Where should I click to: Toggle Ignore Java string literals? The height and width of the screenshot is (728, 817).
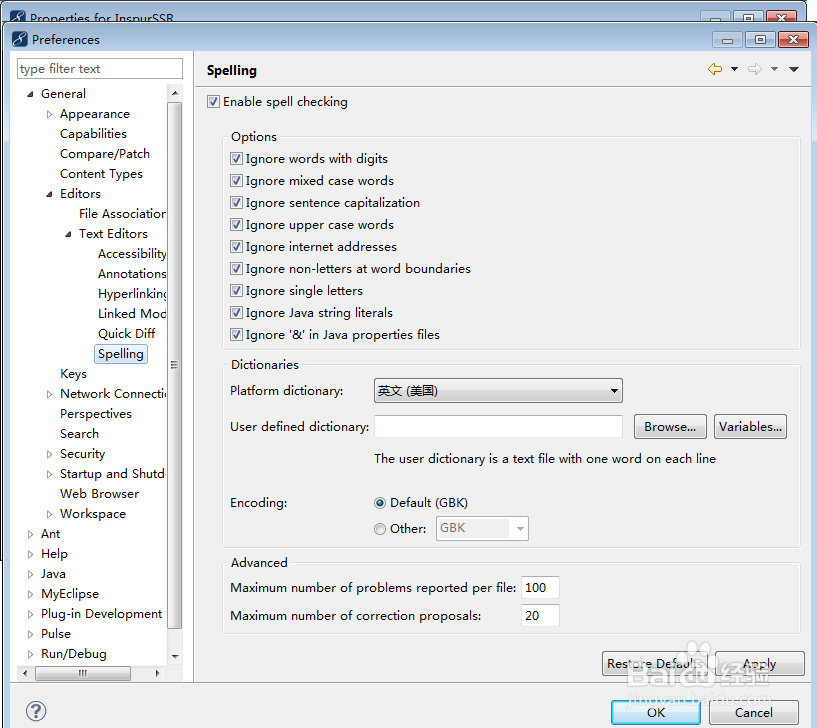(236, 313)
